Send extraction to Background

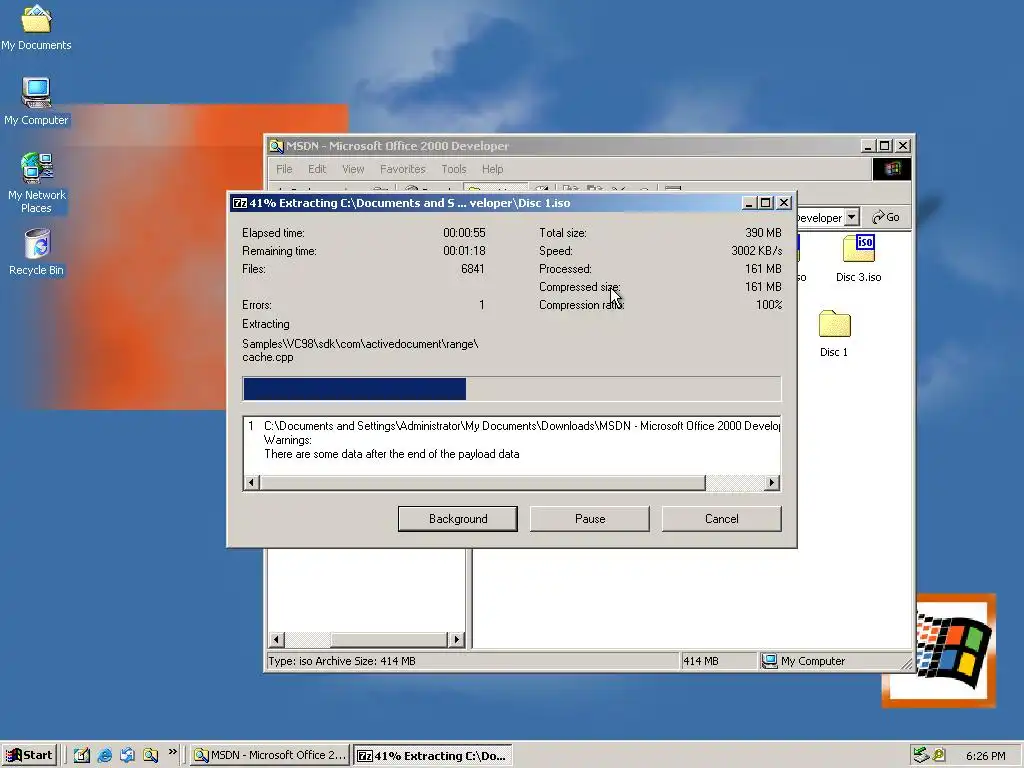tap(458, 519)
